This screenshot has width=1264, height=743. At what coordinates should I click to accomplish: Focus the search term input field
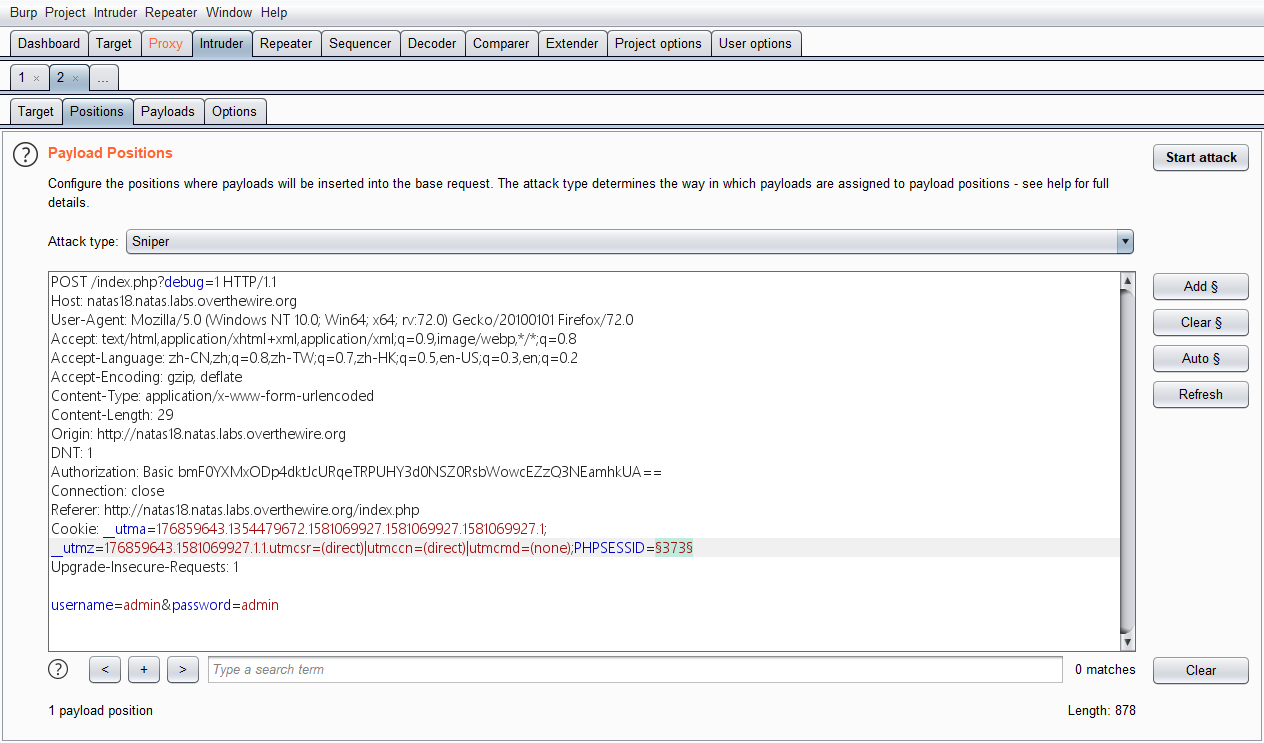635,670
